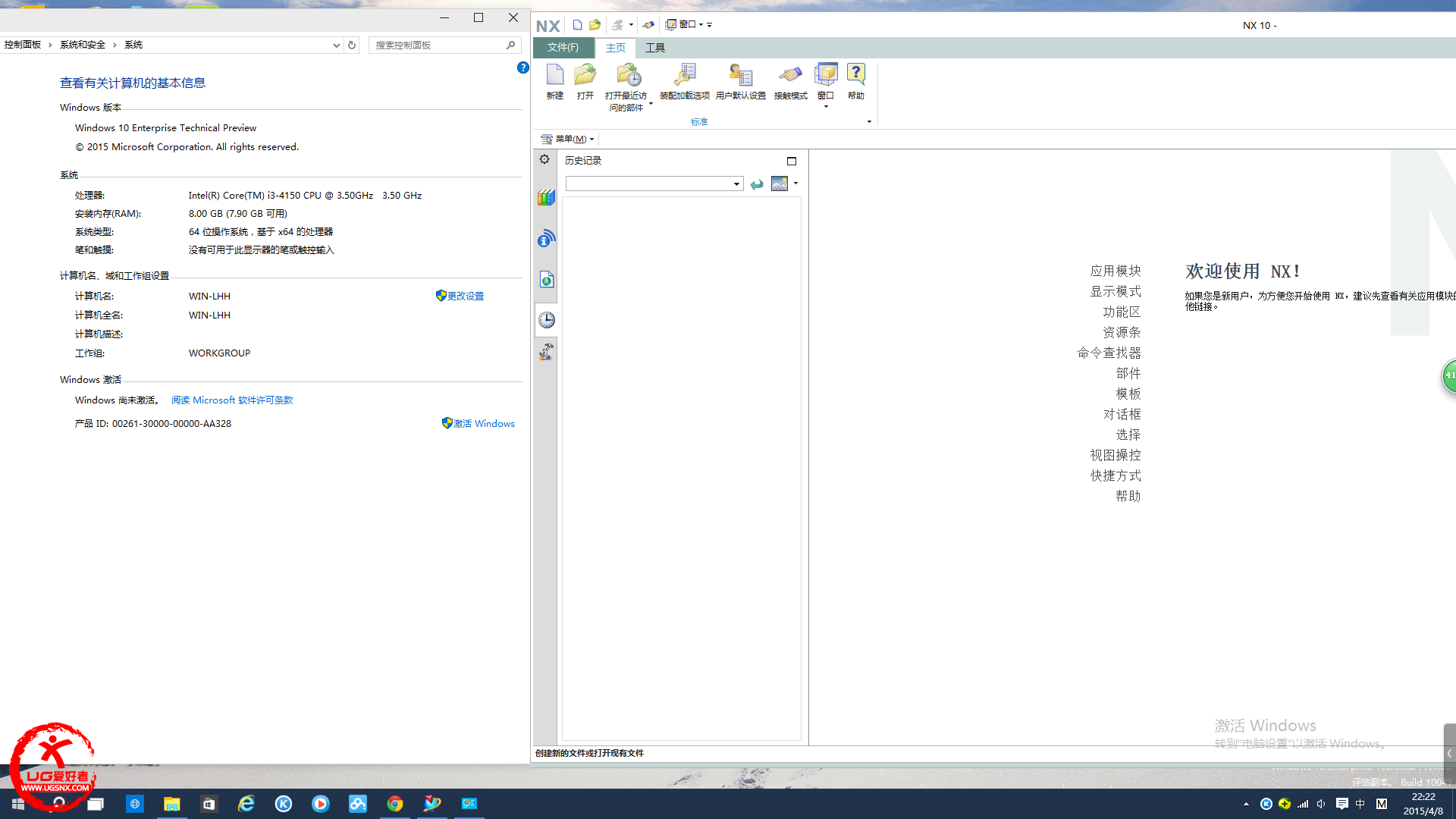This screenshot has height=819, width=1456.
Task: Click the blue help icon in System window
Action: (522, 67)
